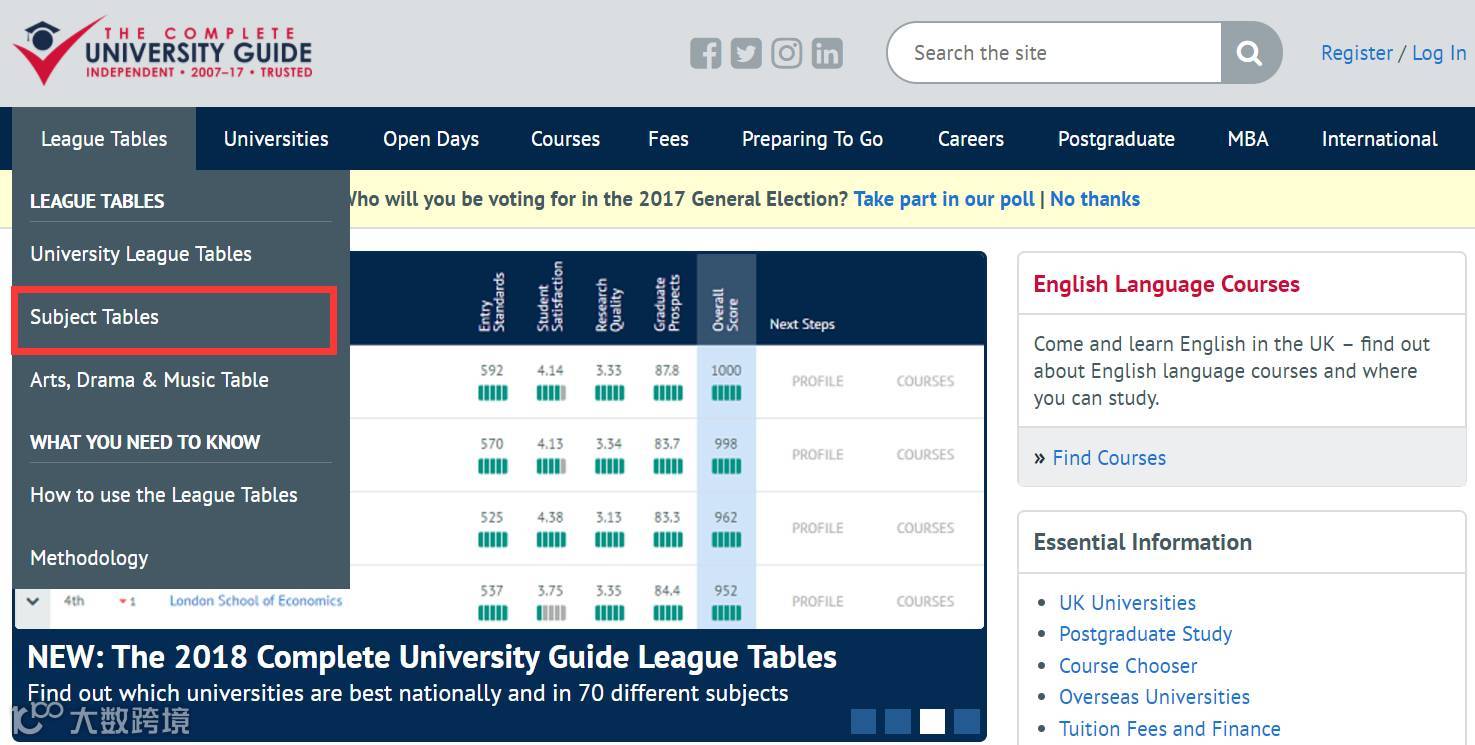Image resolution: width=1475 pixels, height=745 pixels.
Task: Open the UK Universities link
Action: pos(1128,603)
